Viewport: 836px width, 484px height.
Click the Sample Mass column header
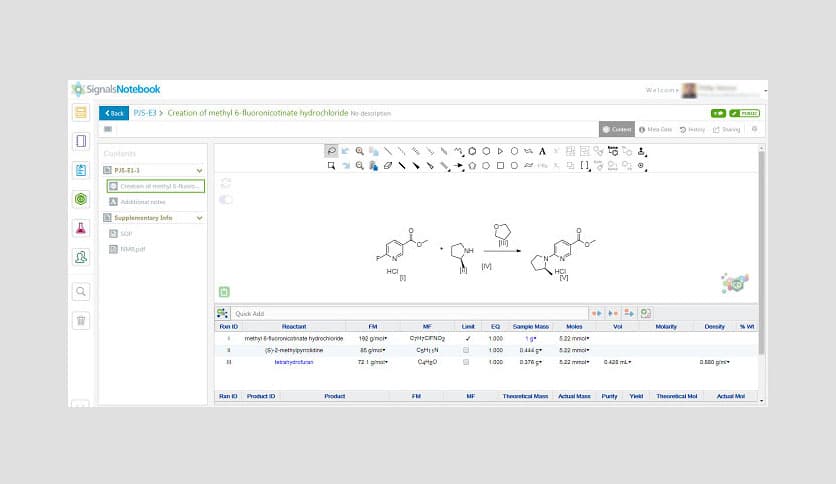[530, 326]
